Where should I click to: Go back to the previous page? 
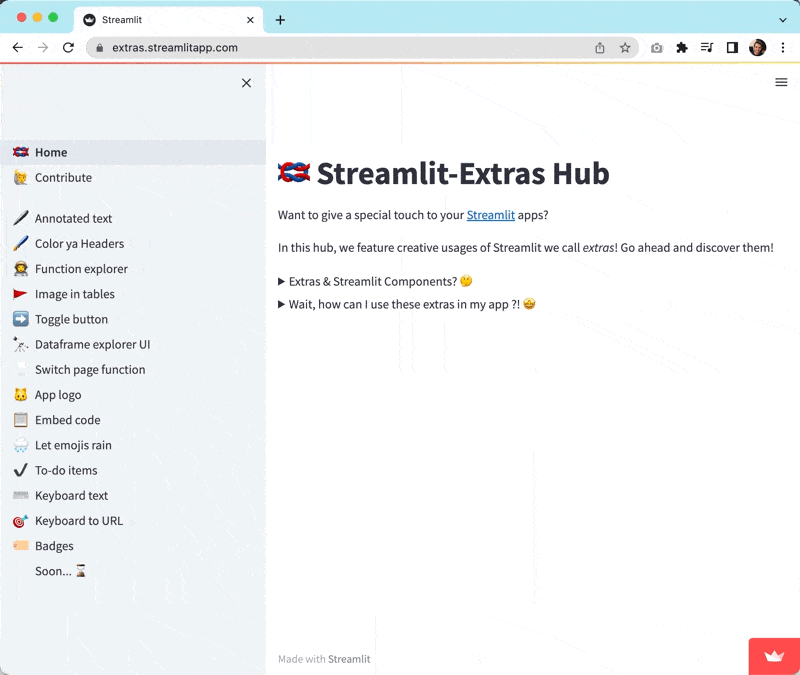point(18,47)
